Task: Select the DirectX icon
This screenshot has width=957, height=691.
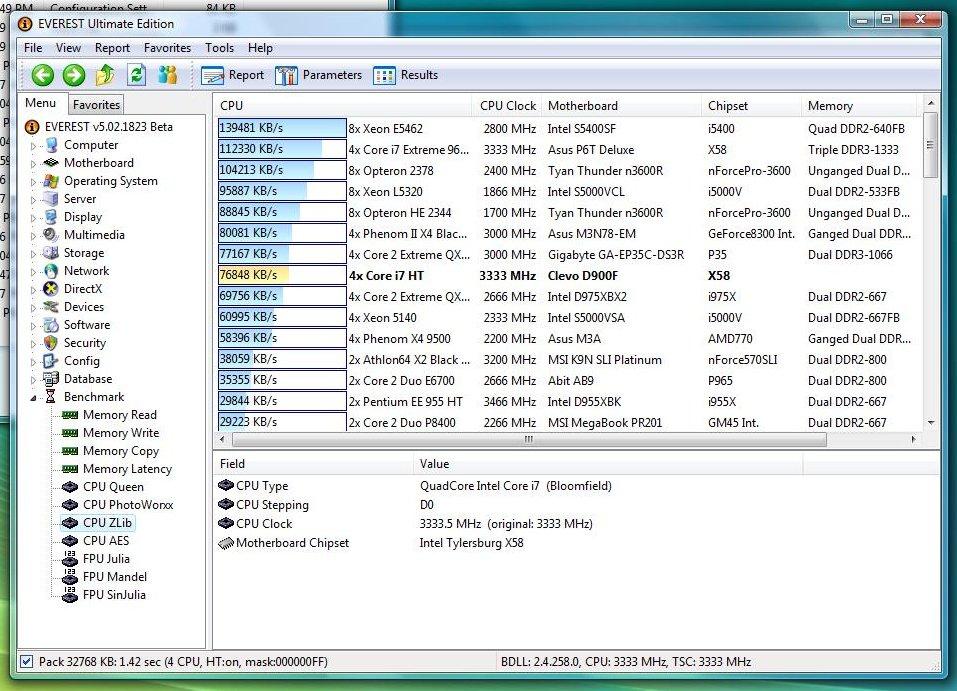Action: click(x=51, y=289)
